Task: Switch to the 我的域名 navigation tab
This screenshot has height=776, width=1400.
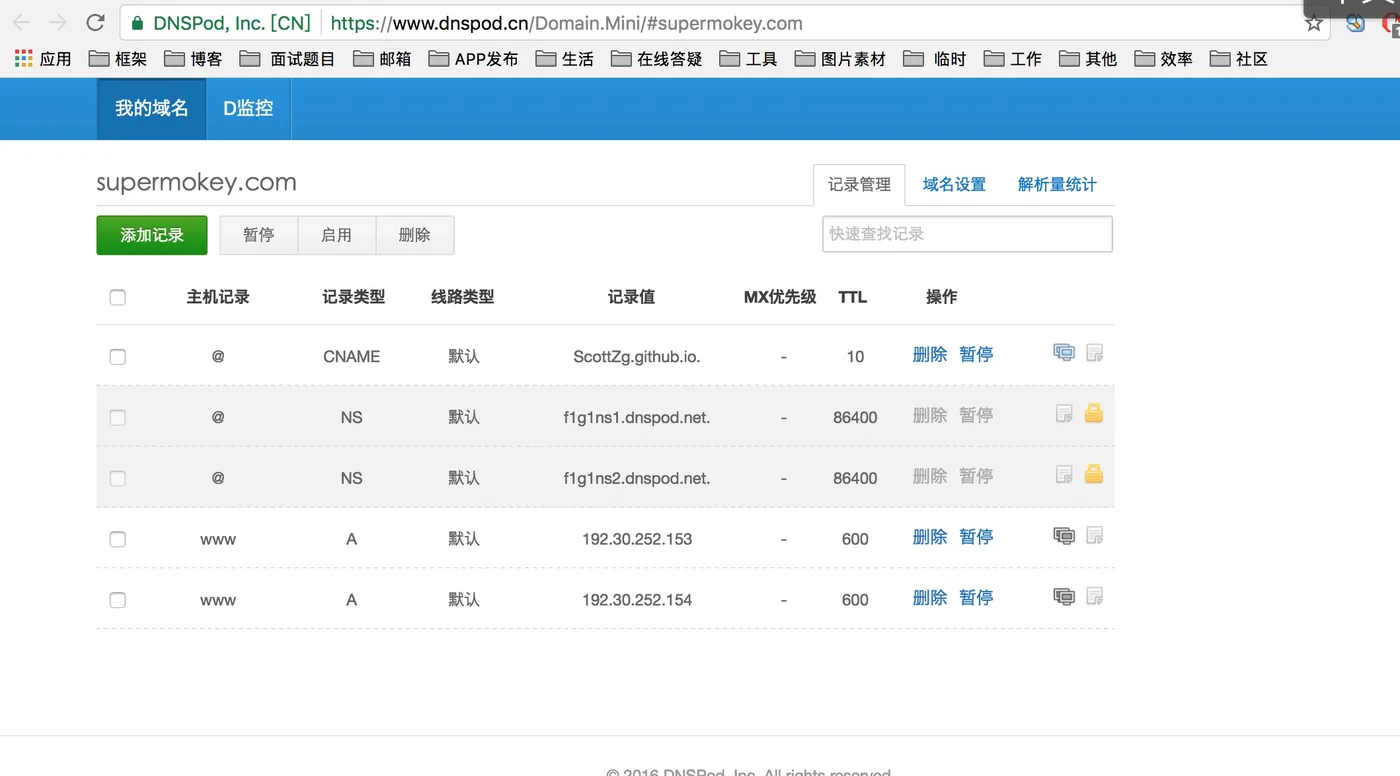Action: pos(151,109)
